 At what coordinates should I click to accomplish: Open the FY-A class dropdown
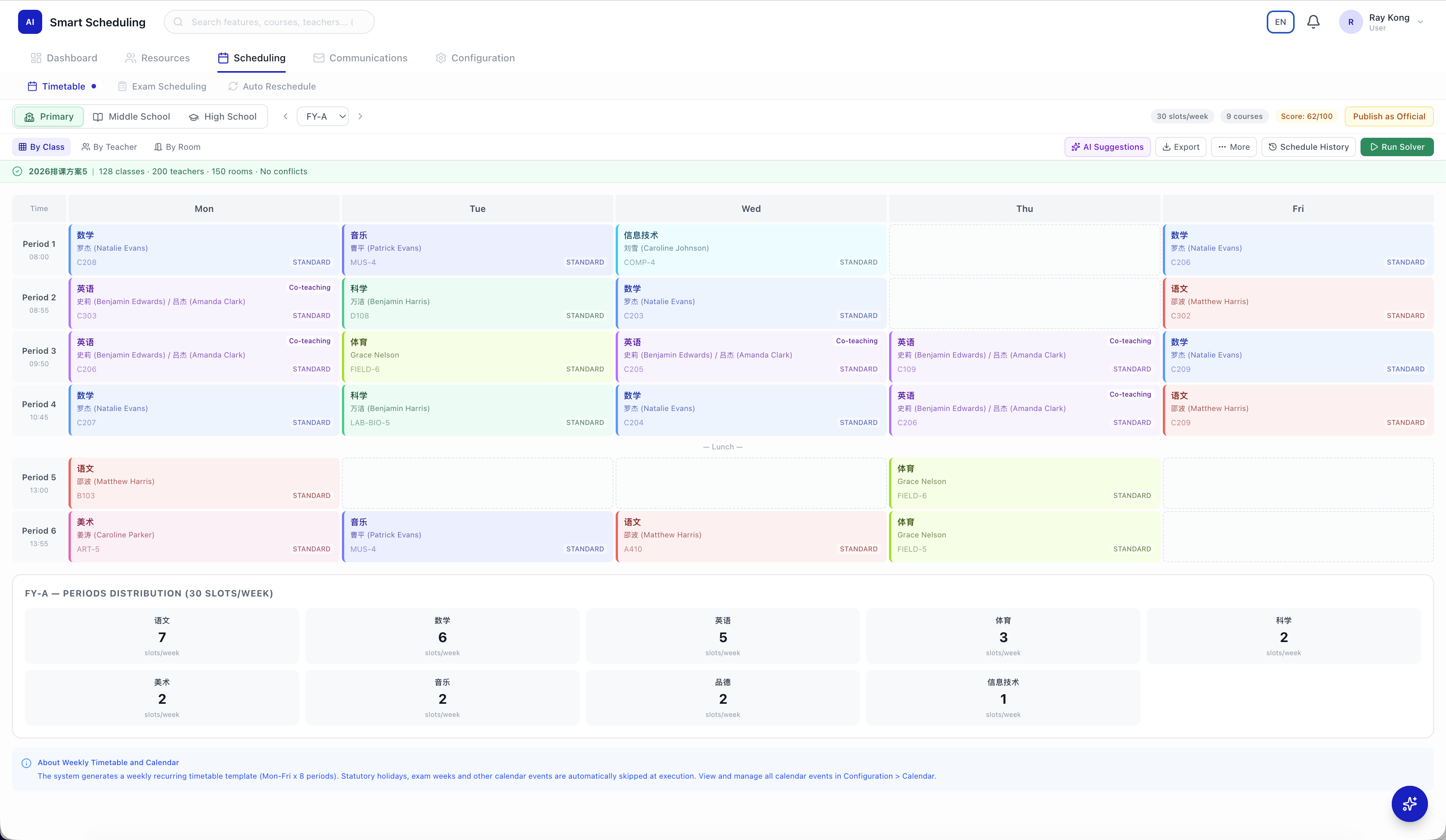coord(323,116)
